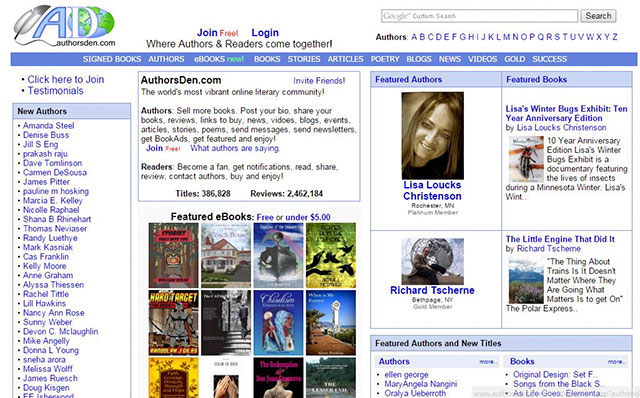The height and width of the screenshot is (398, 640).
Task: Open Lisa Loucks Christenson's author photo
Action: pyautogui.click(x=432, y=136)
